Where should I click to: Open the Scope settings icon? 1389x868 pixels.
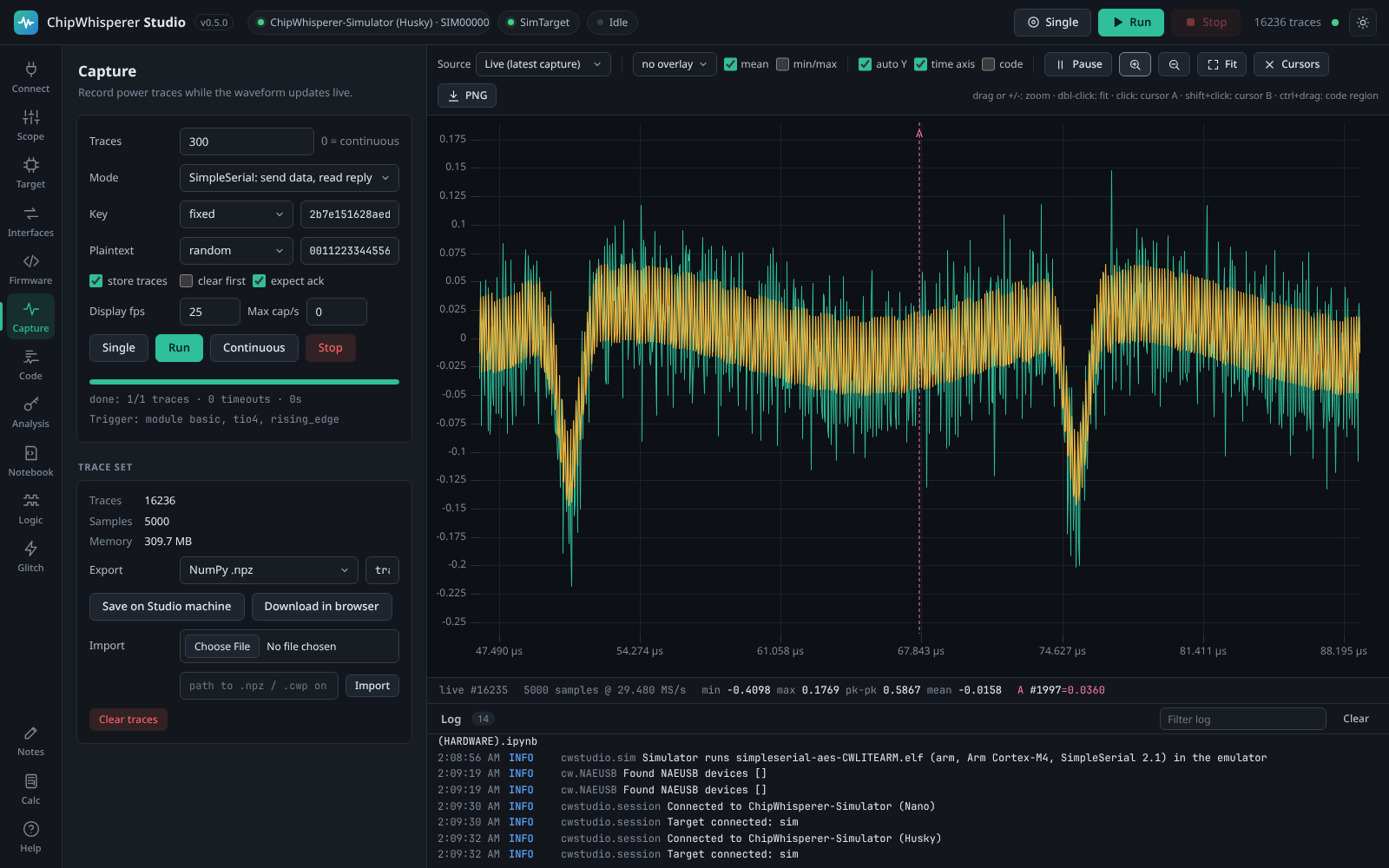(x=30, y=125)
